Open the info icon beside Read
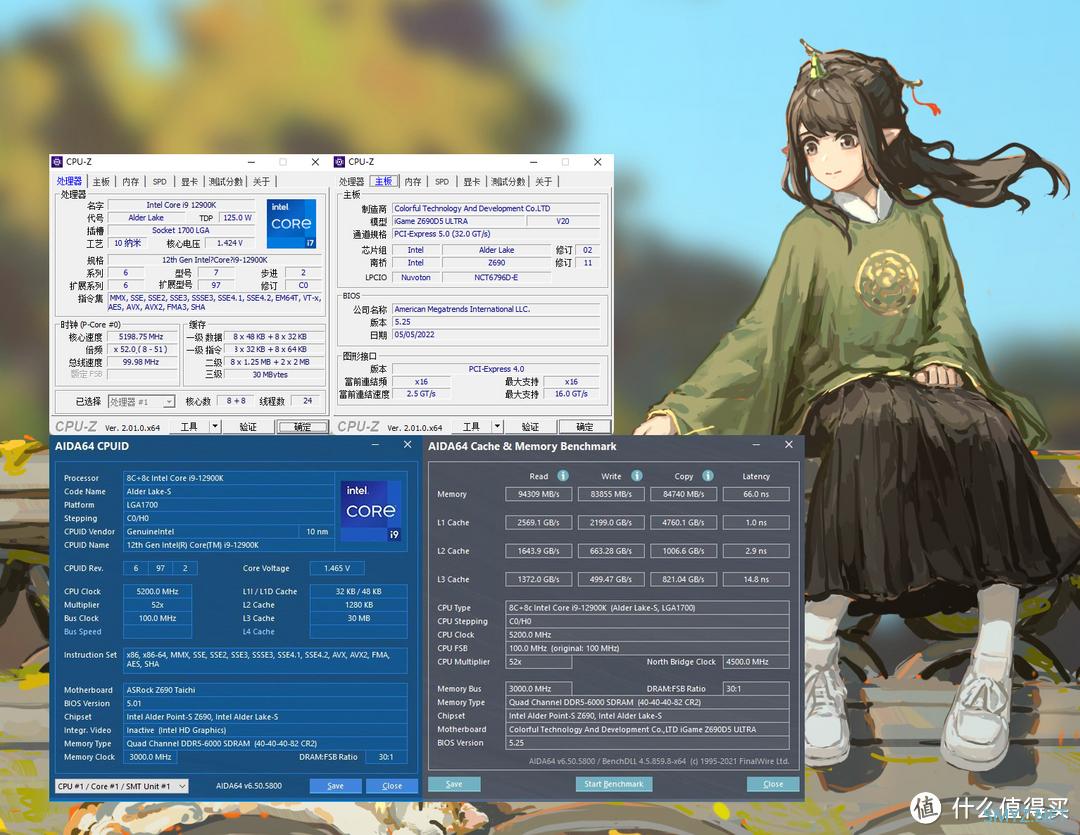 pyautogui.click(x=563, y=476)
